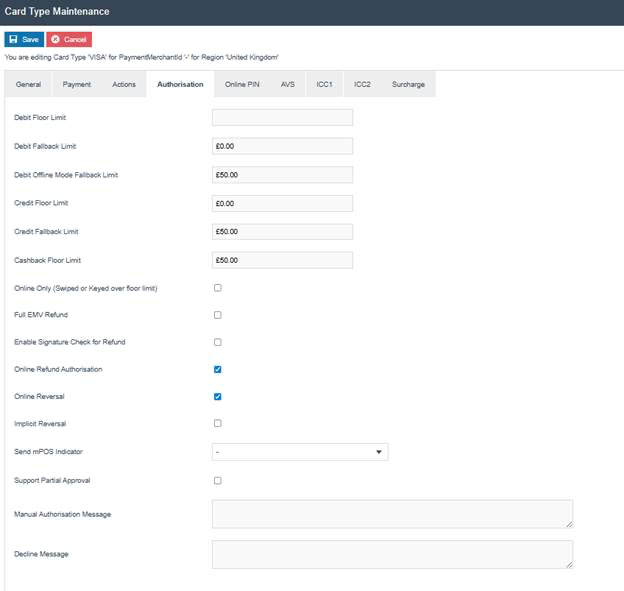The height and width of the screenshot is (591, 624).
Task: Go to the Surcharge tab
Action: 408,84
